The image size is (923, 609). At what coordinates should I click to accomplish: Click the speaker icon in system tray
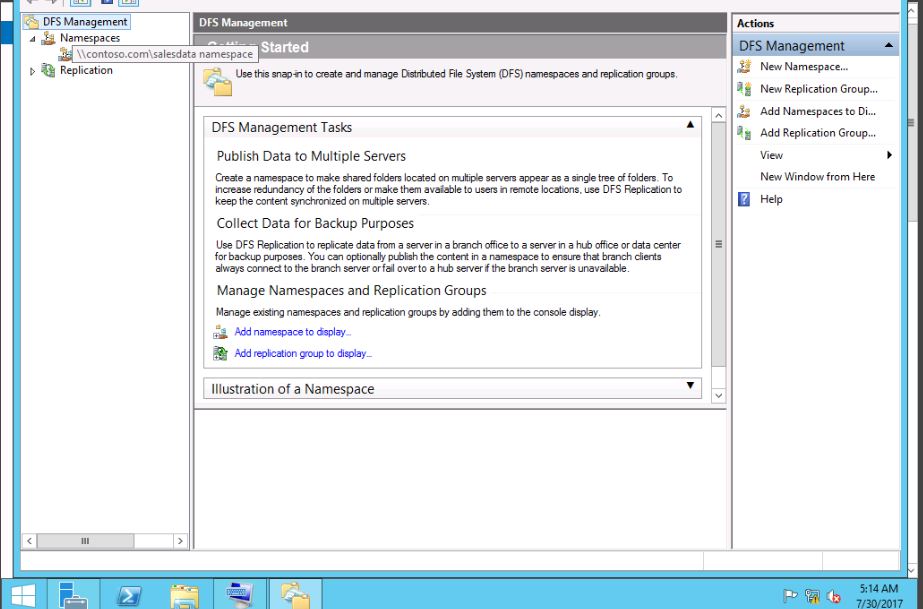[834, 597]
